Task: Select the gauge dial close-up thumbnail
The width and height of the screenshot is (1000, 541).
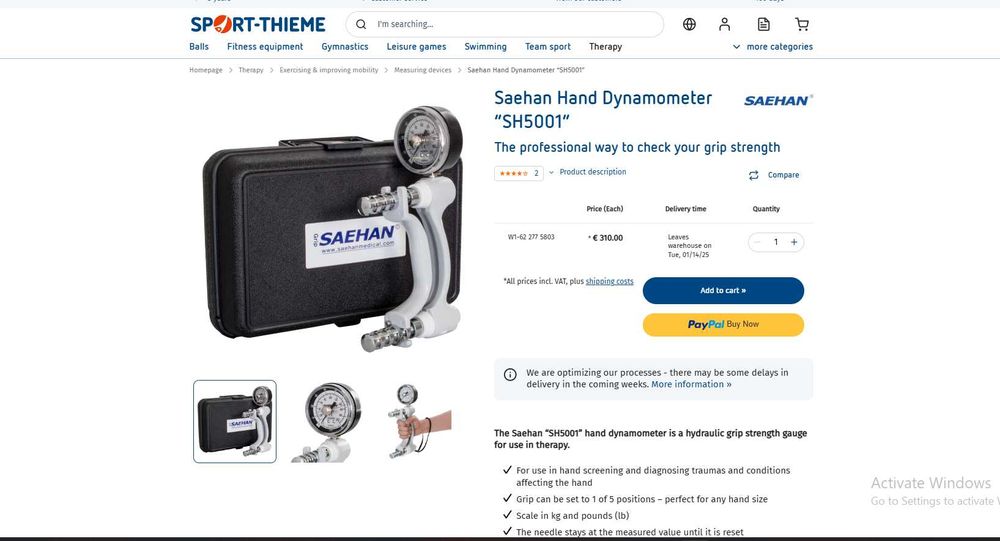Action: [x=329, y=422]
